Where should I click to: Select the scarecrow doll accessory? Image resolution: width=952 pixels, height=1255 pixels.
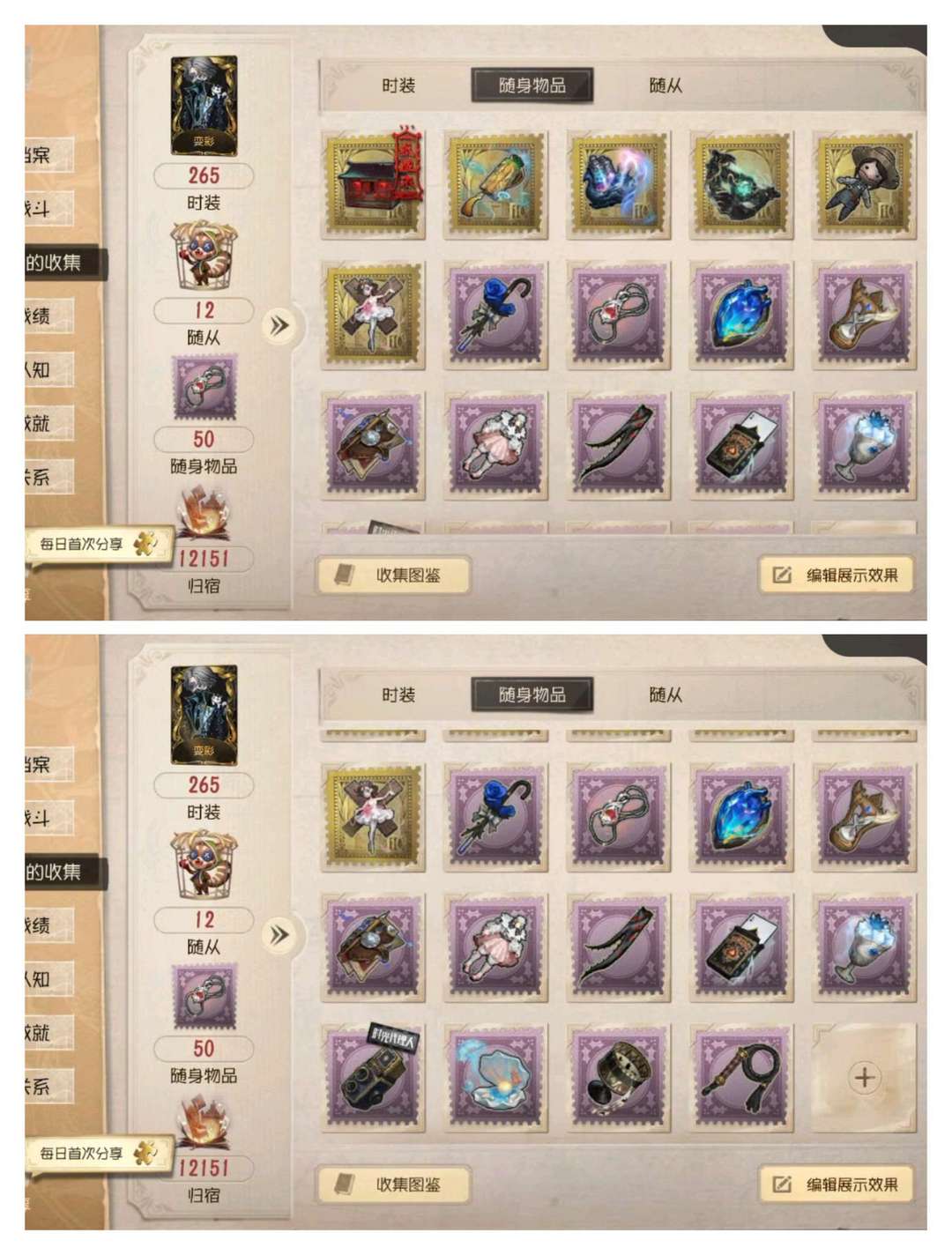click(x=864, y=185)
